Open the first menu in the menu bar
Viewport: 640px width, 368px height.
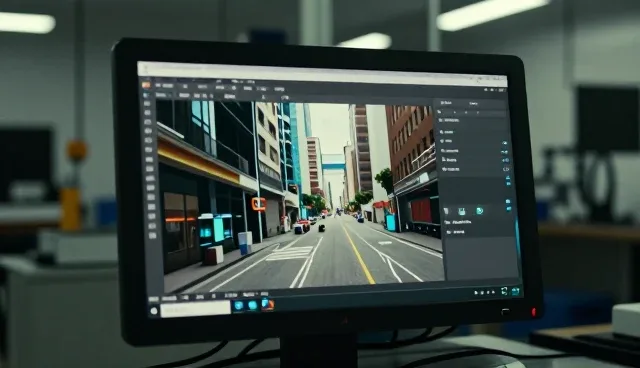164,86
